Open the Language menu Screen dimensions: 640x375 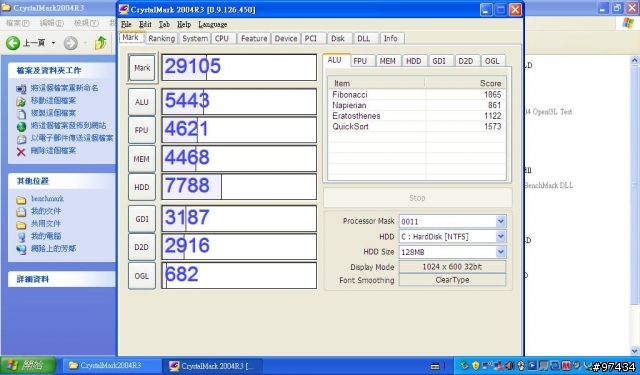213,24
